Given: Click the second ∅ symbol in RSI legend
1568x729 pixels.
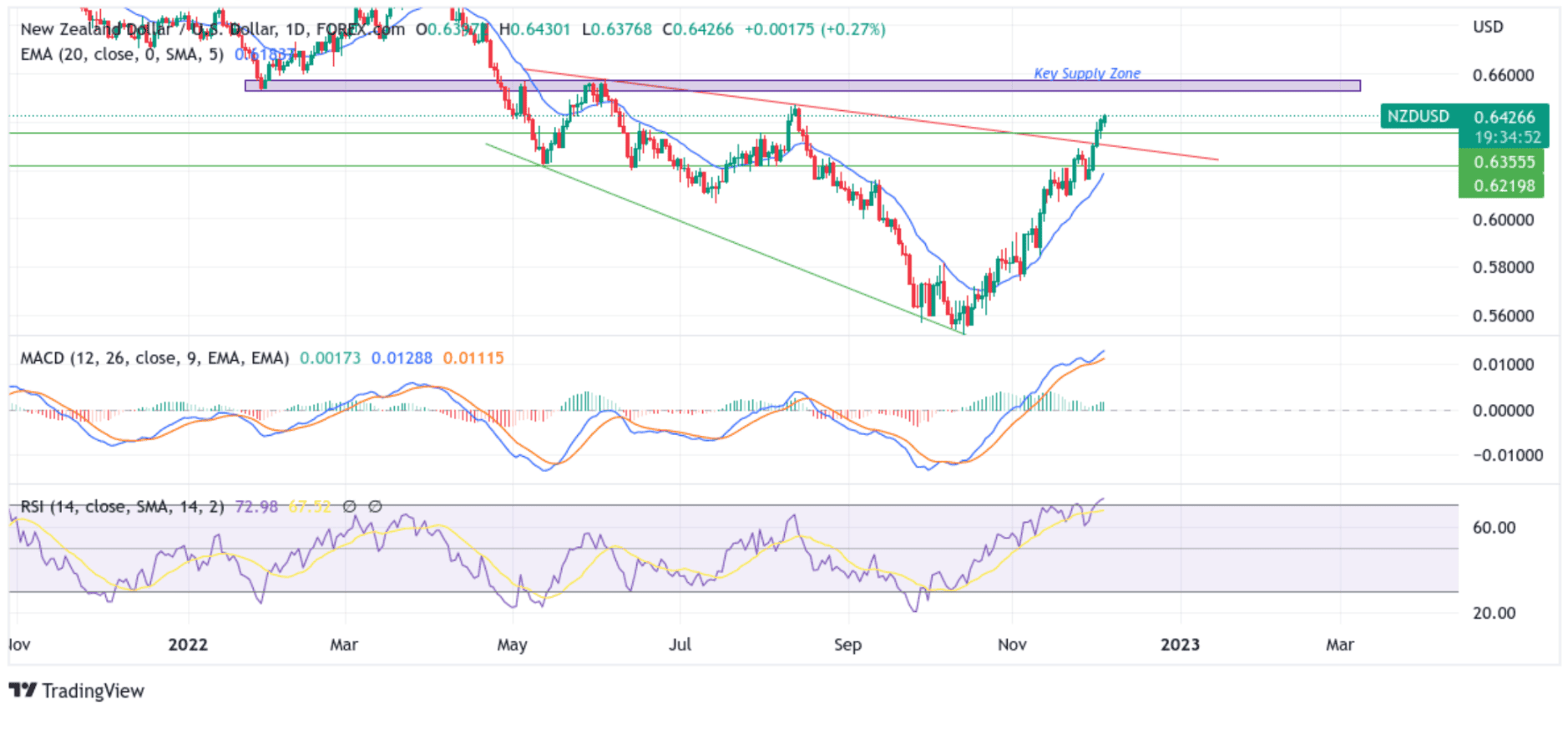Looking at the screenshot, I should (x=376, y=506).
